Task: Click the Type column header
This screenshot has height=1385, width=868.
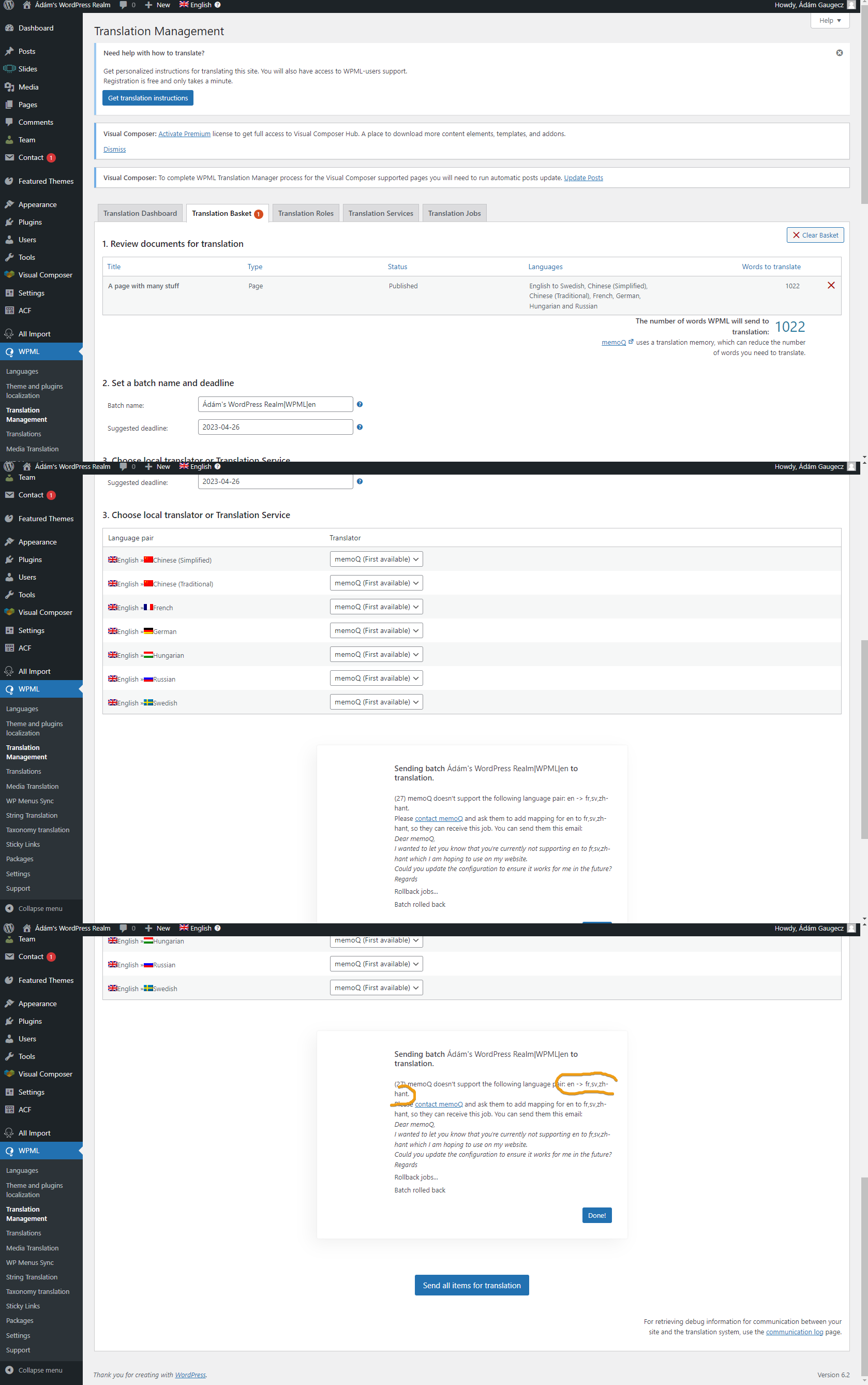Action: click(x=255, y=267)
